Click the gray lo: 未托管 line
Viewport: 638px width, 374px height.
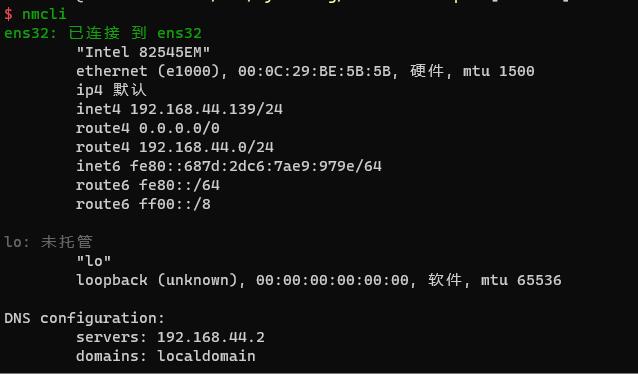click(48, 242)
